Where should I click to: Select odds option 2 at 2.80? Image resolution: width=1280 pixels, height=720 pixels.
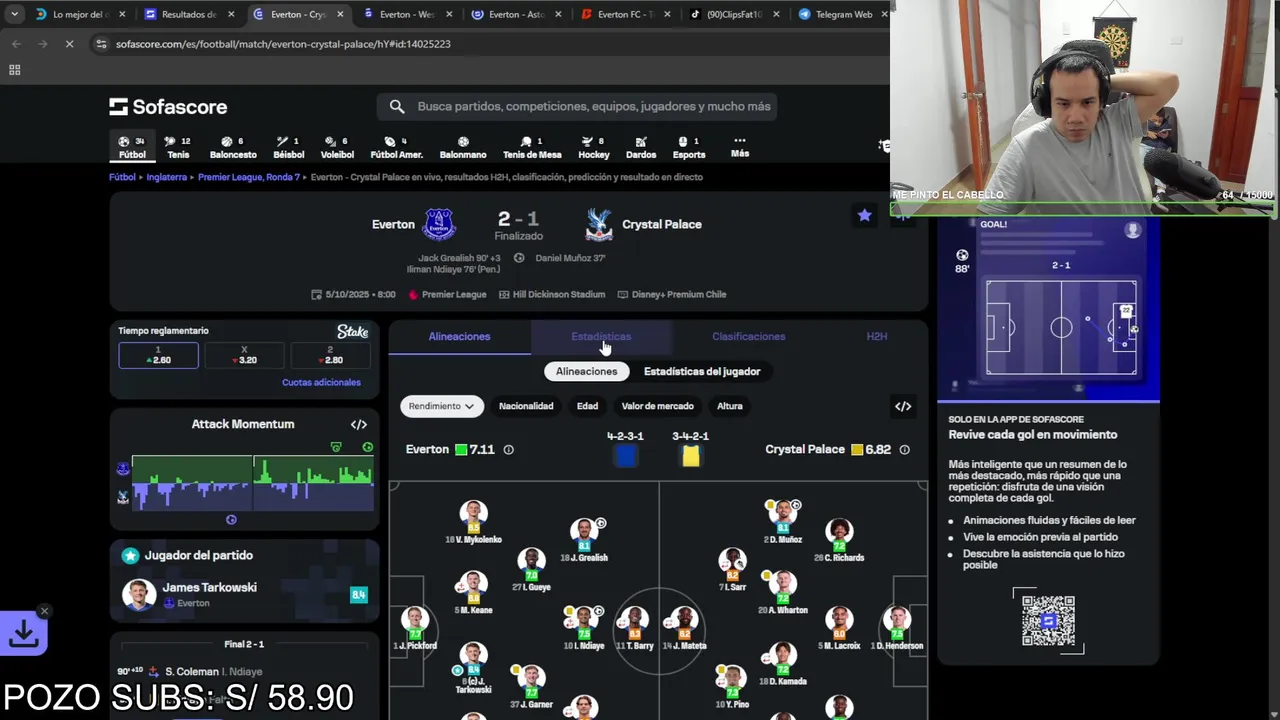pos(330,355)
